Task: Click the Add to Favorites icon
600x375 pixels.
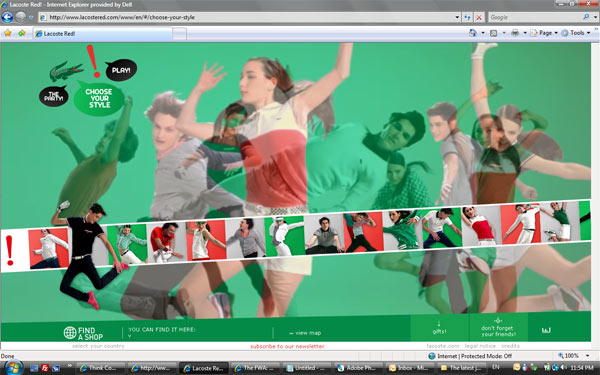Action: (x=22, y=33)
